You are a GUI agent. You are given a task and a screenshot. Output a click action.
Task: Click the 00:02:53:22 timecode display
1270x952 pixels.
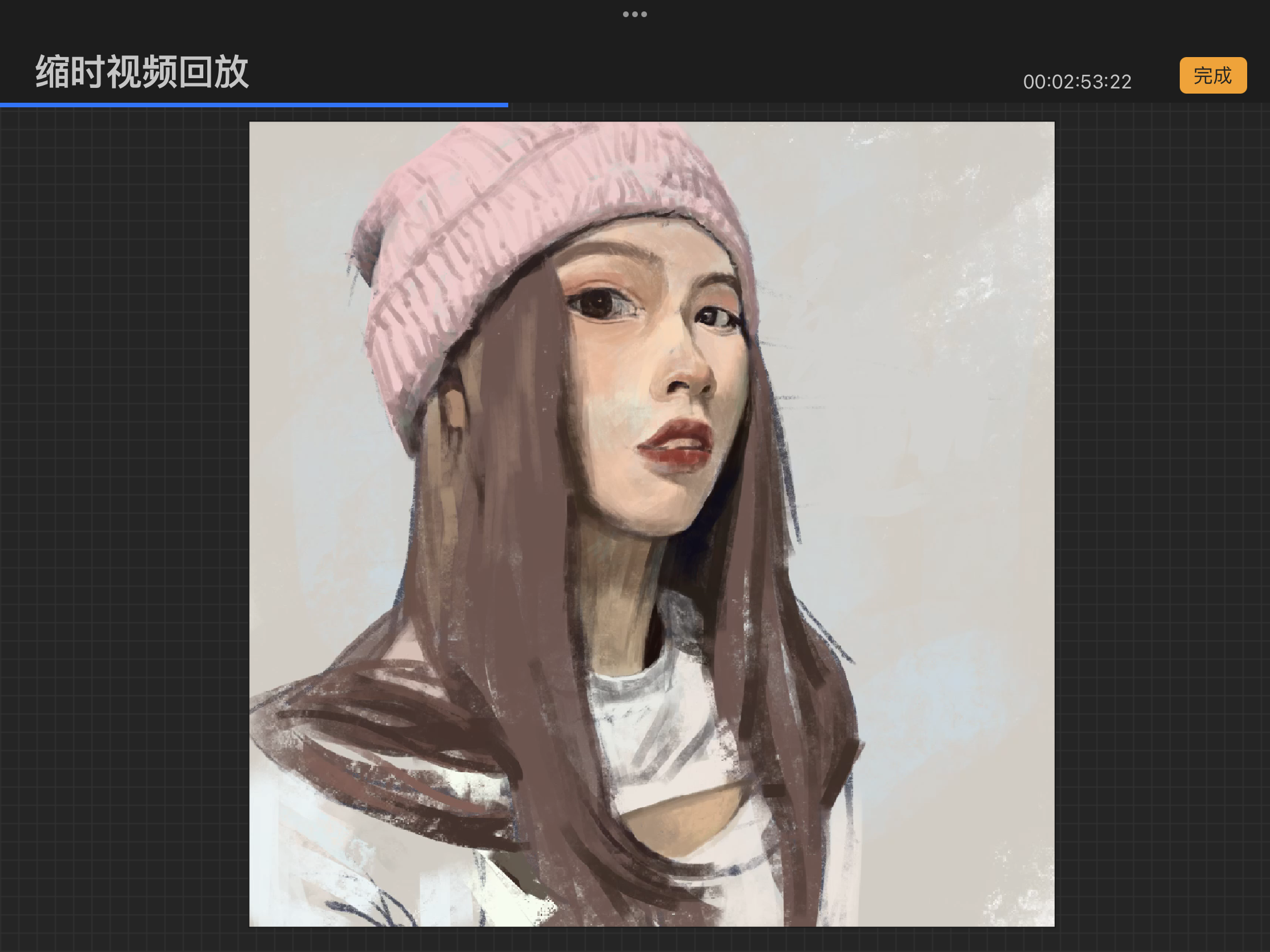1077,82
